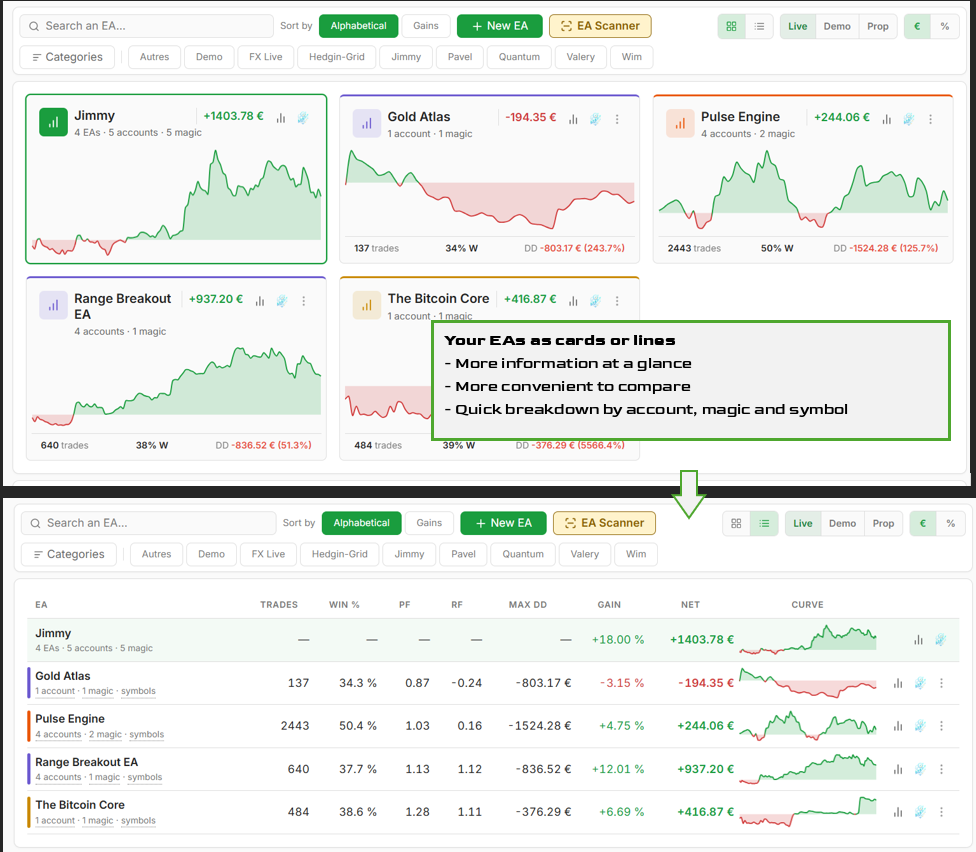Click the sparkle icon in the Pulse Engine list row
Image resolution: width=976 pixels, height=852 pixels.
pos(920,726)
